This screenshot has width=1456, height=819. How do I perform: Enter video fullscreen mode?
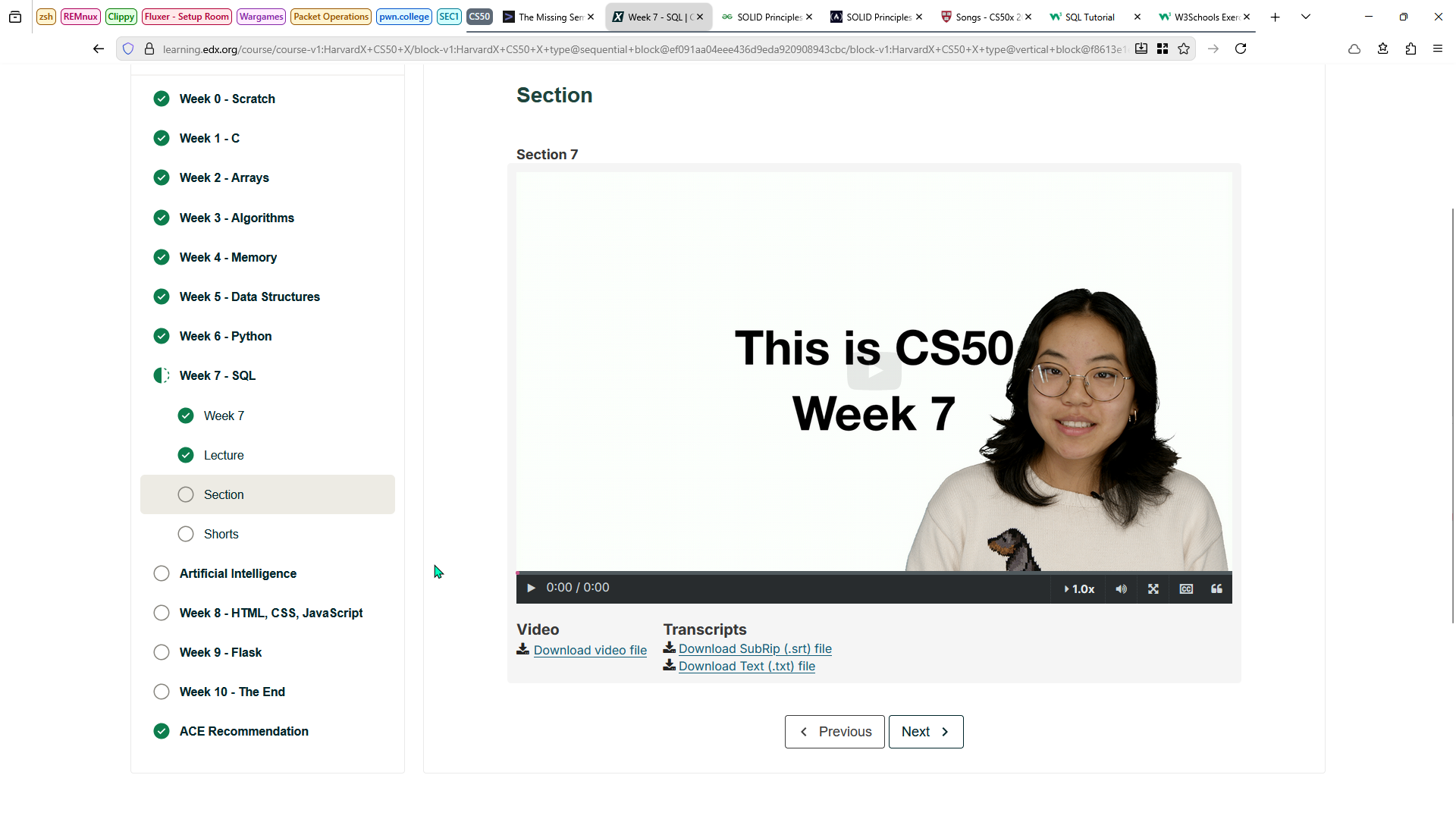click(1153, 589)
